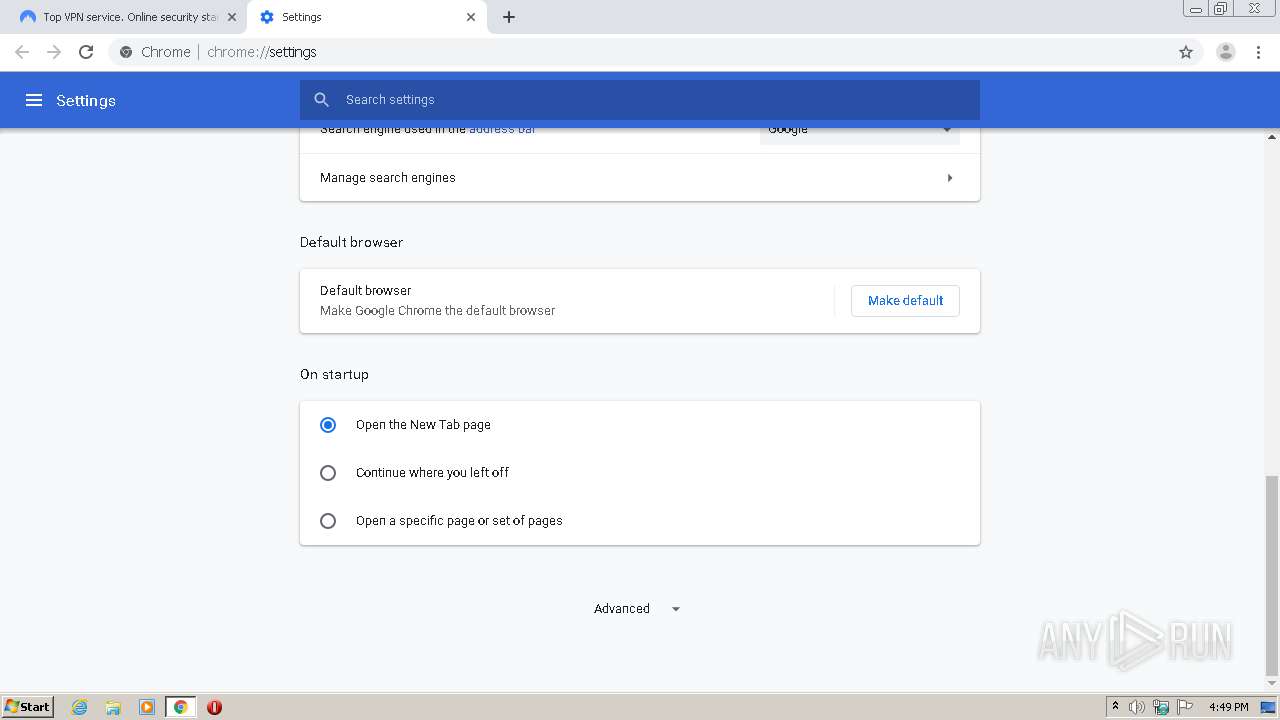The width and height of the screenshot is (1280, 720).
Task: Click the taskbar clock 4:49 PM
Action: [x=1228, y=707]
